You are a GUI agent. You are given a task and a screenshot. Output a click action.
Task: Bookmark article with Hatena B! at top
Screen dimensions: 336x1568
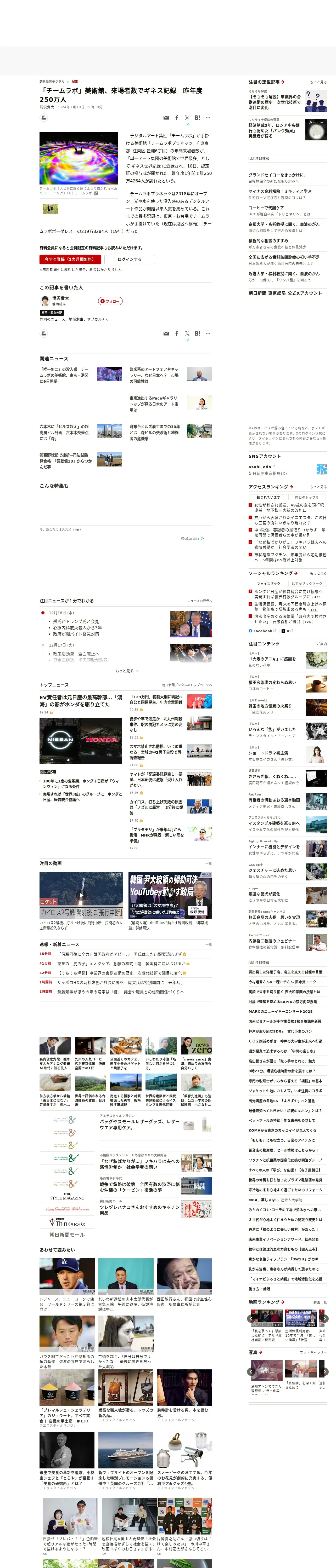pyautogui.click(x=198, y=118)
